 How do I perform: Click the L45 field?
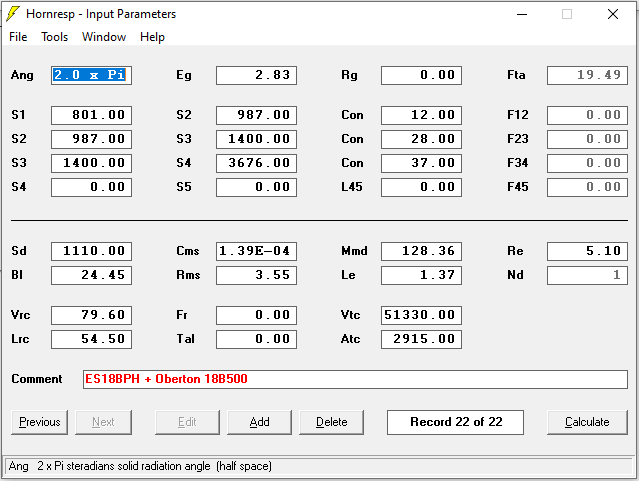pos(421,188)
